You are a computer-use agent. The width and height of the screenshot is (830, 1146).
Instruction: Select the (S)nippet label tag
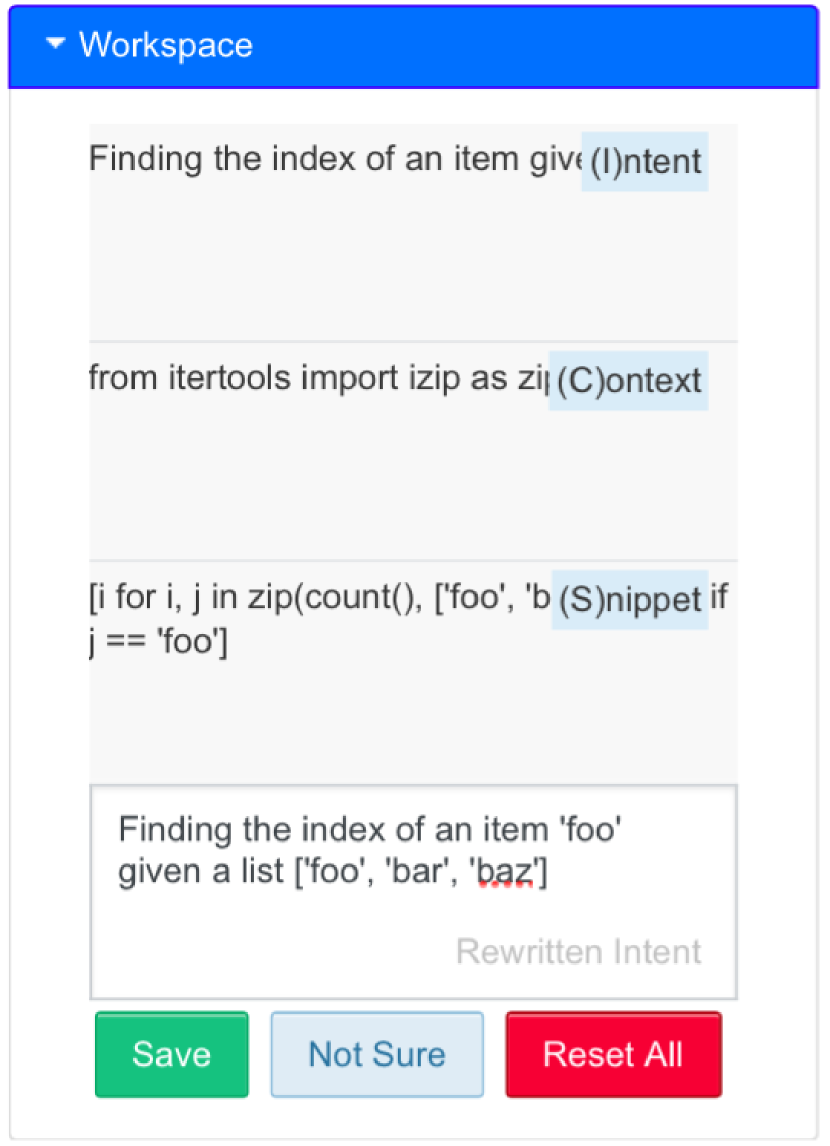[630, 600]
